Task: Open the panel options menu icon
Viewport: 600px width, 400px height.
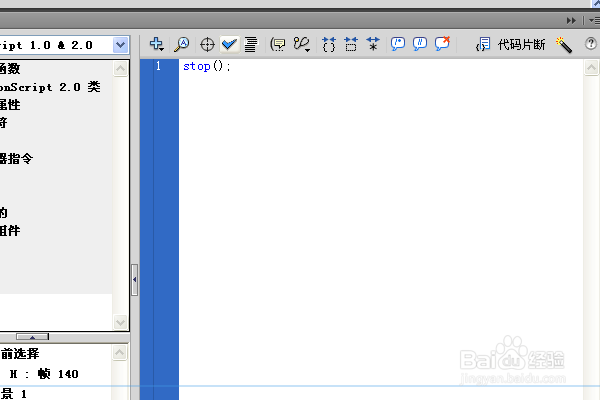Action: coord(594,20)
